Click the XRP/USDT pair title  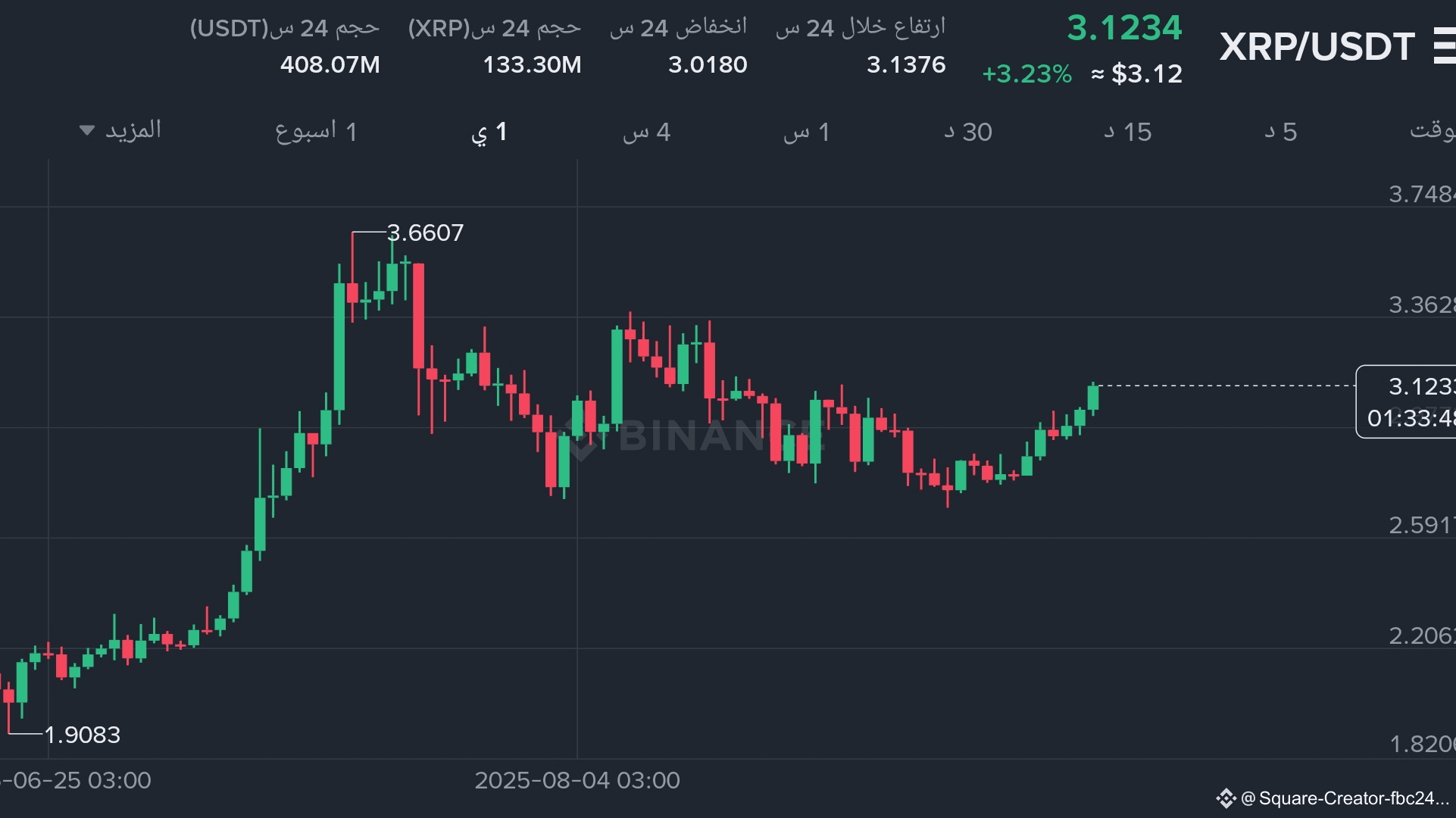tap(1317, 47)
